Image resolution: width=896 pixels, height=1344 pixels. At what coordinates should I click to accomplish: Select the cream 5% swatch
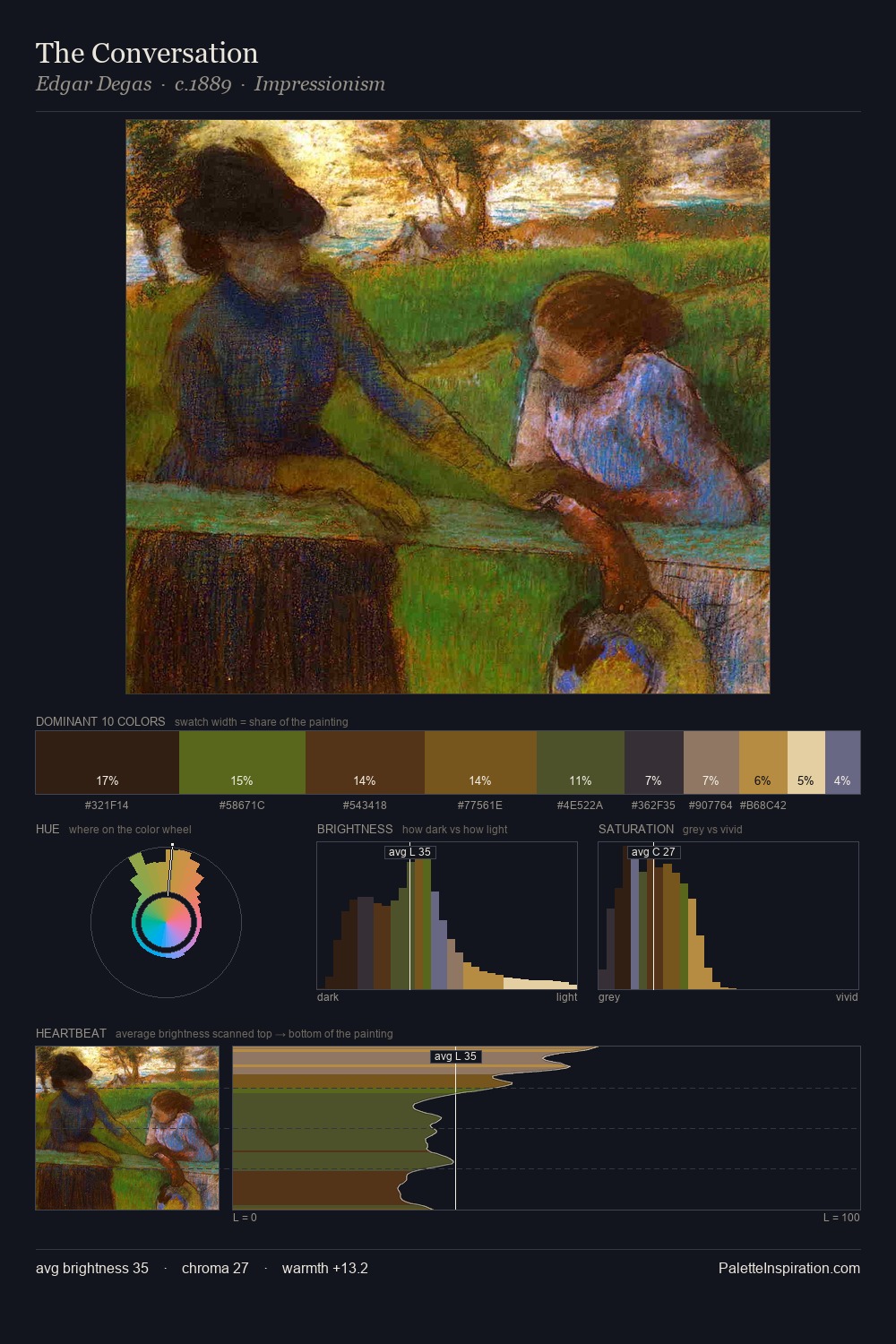click(x=806, y=762)
